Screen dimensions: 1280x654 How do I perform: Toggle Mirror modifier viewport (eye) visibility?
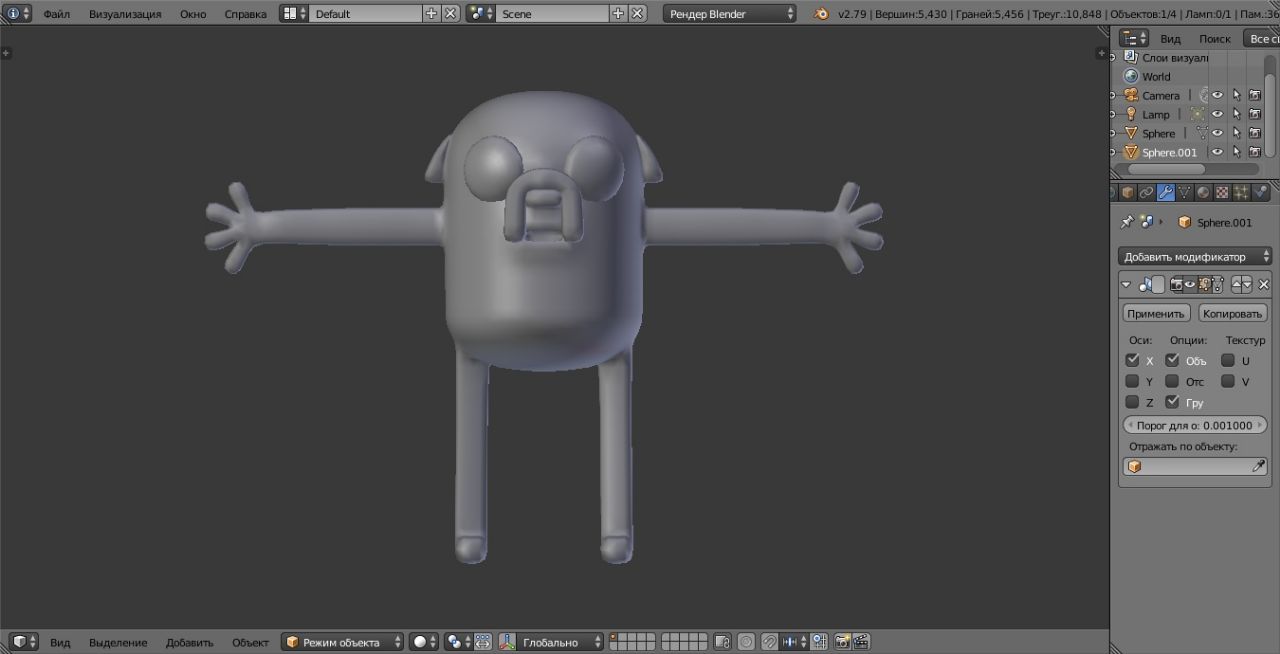click(1190, 285)
